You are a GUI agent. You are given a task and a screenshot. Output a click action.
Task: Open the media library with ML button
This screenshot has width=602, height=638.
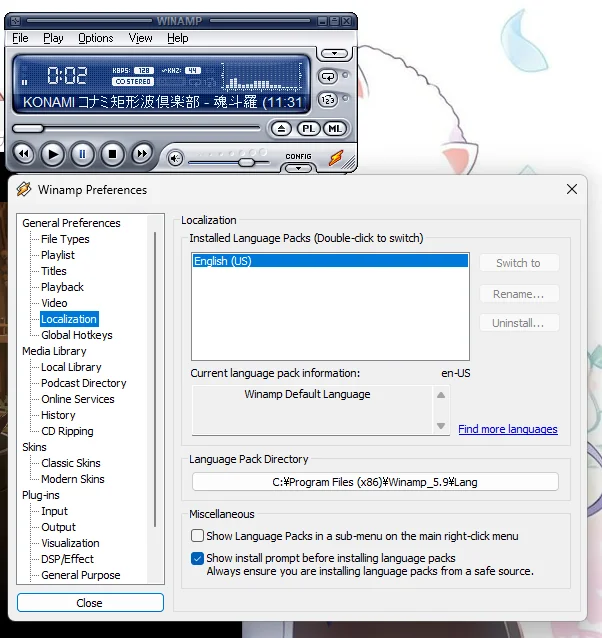[334, 129]
